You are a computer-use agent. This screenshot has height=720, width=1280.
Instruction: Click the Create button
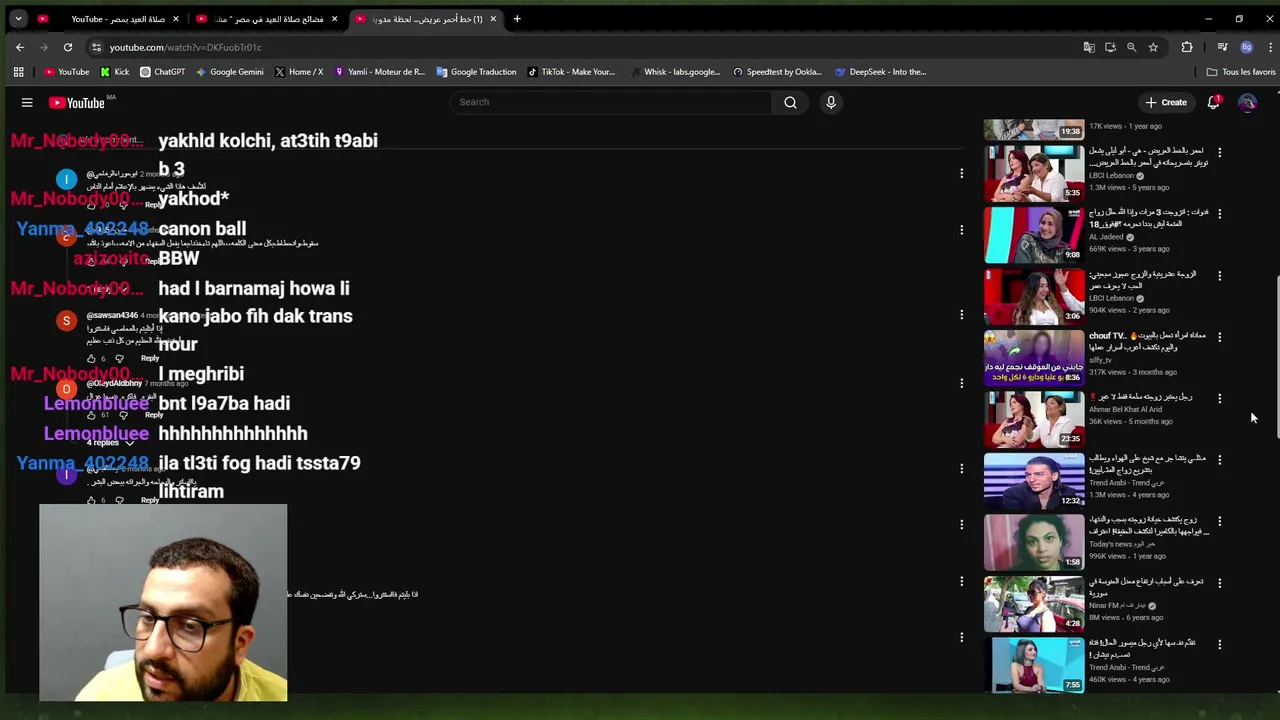coord(1166,102)
